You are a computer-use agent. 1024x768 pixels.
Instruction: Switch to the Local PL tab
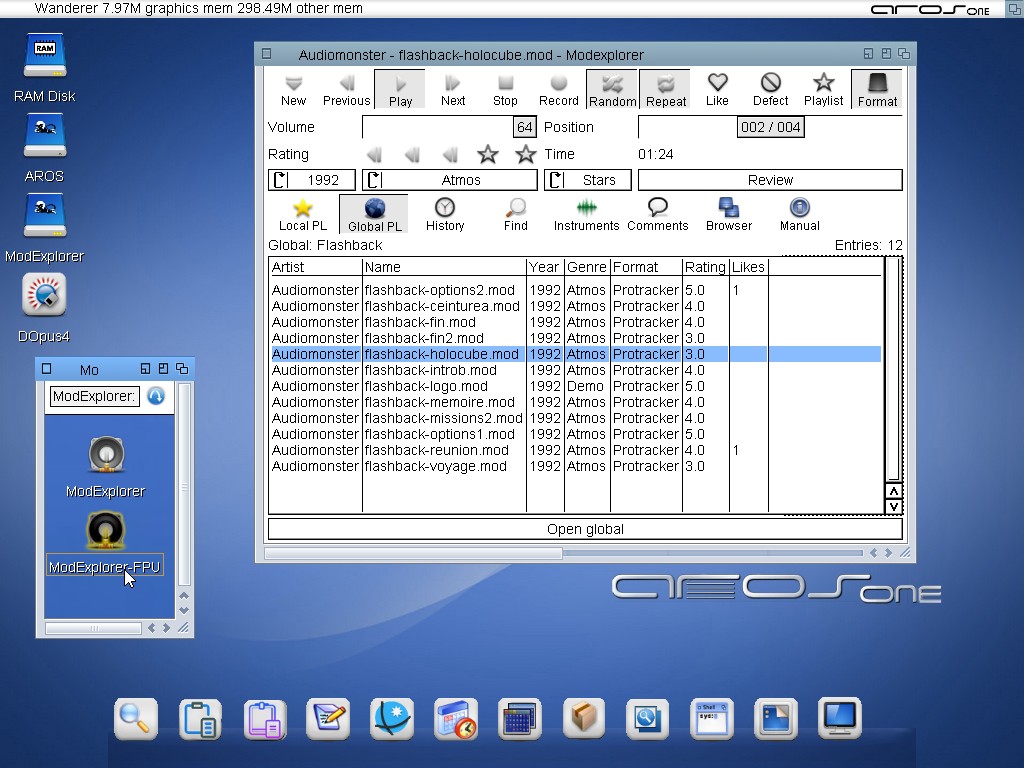pyautogui.click(x=302, y=214)
